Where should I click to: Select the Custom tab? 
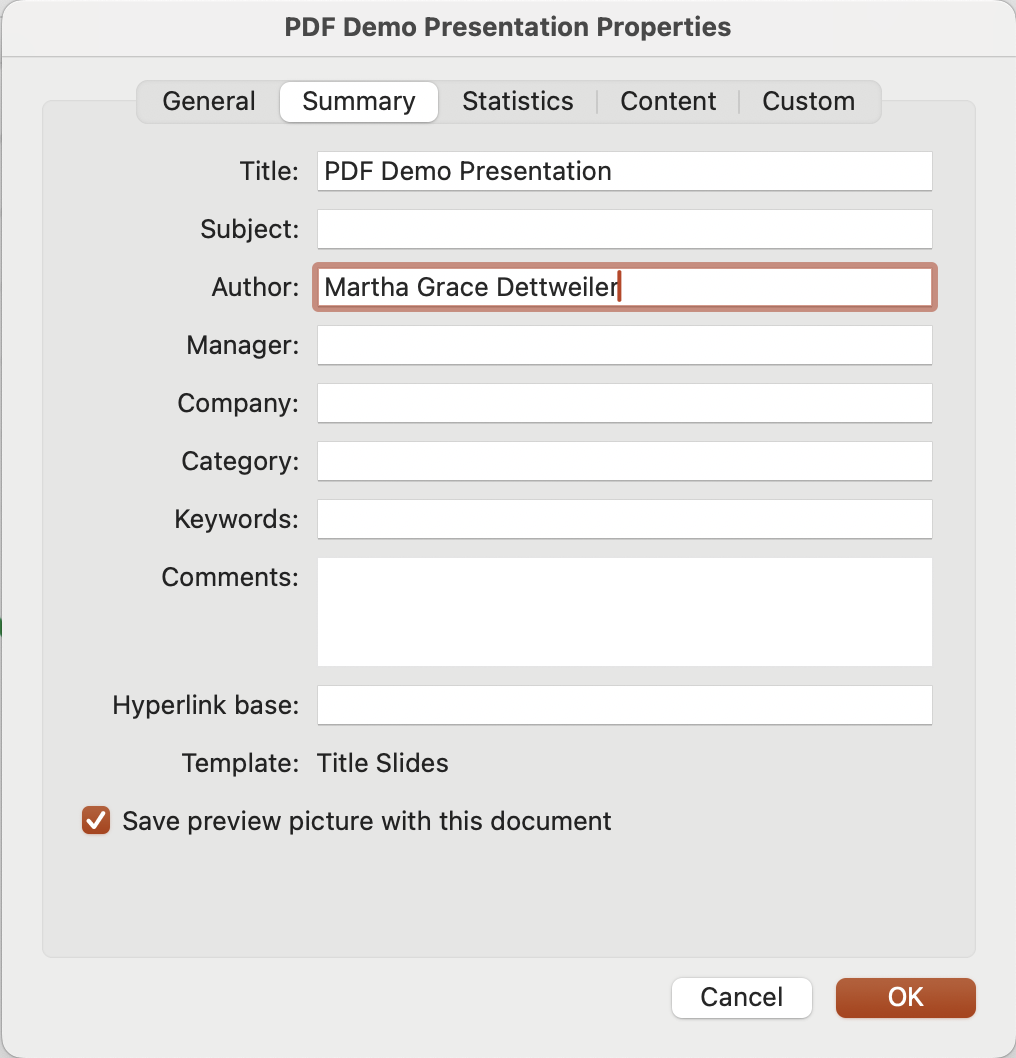[808, 101]
